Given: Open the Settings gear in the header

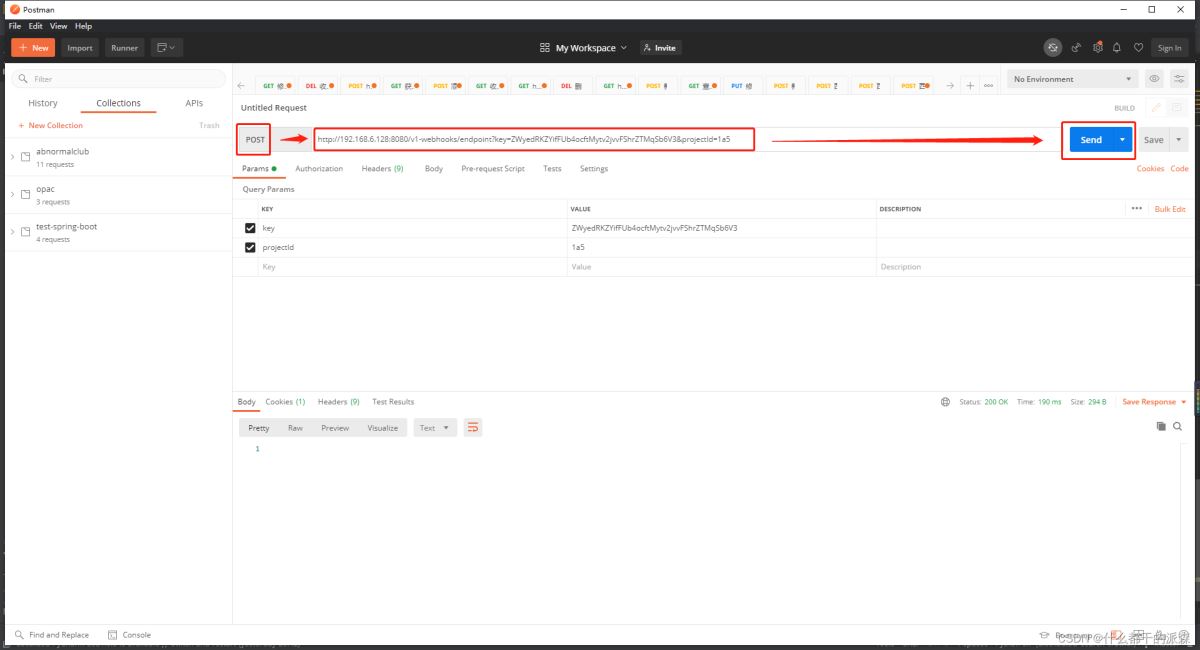Looking at the screenshot, I should tap(1097, 47).
